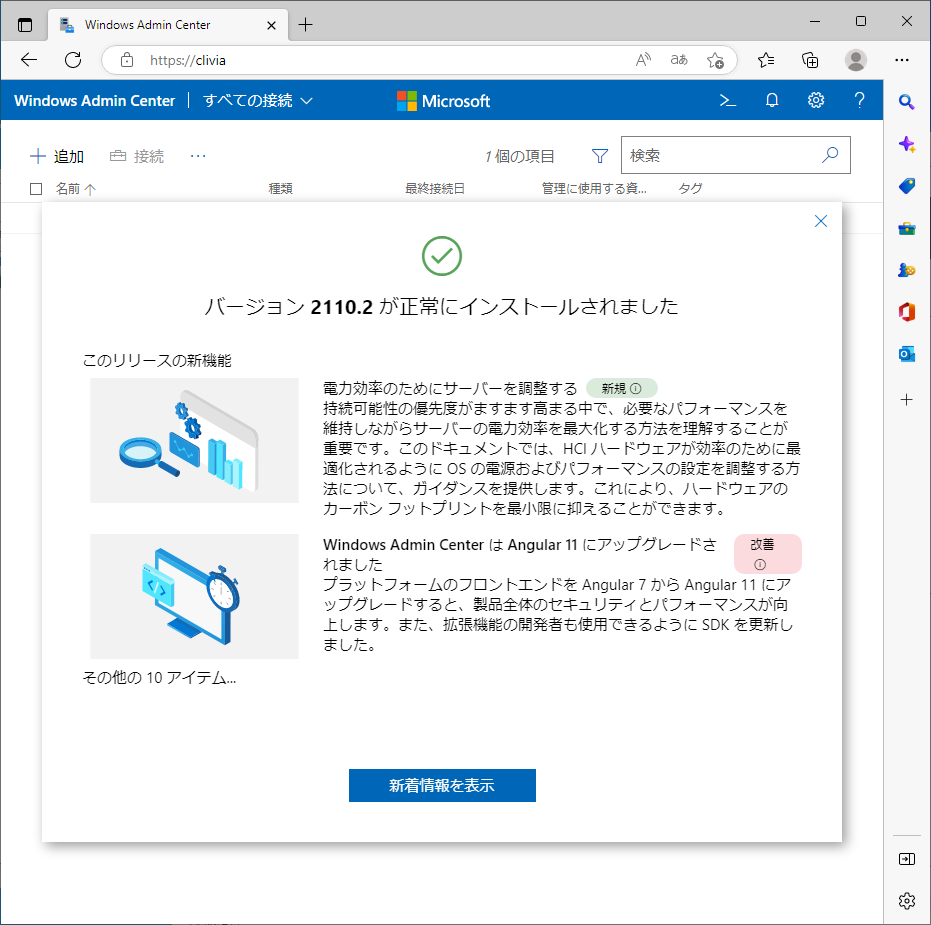
Task: Sort by the 最終接続日 column
Action: pyautogui.click(x=435, y=189)
